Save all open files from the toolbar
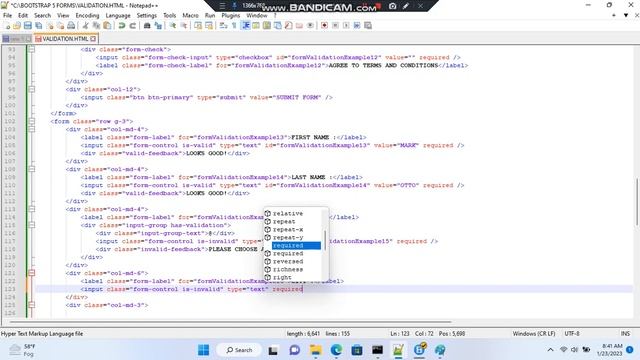 pyautogui.click(x=38, y=26)
